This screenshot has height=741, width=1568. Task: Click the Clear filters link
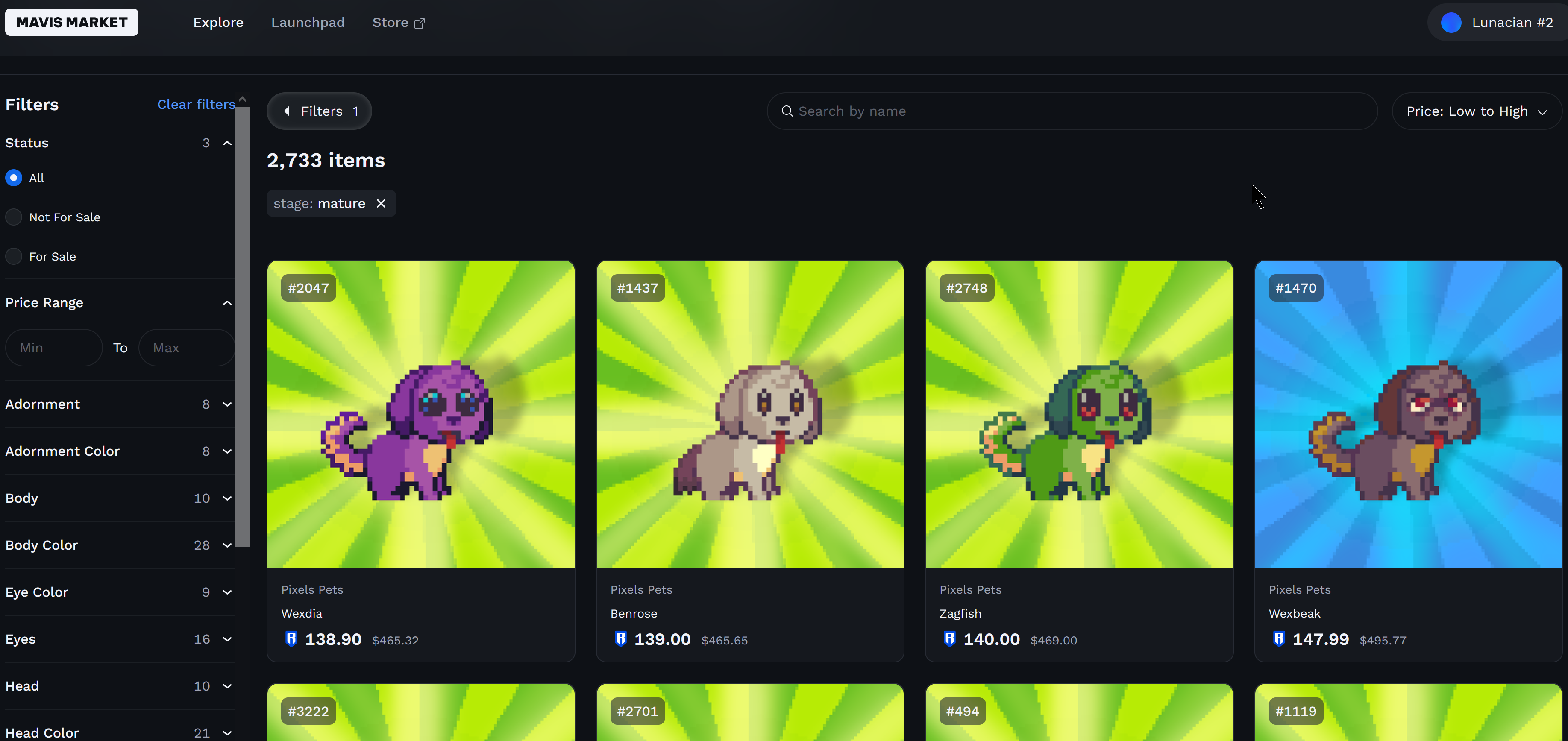pyautogui.click(x=195, y=104)
